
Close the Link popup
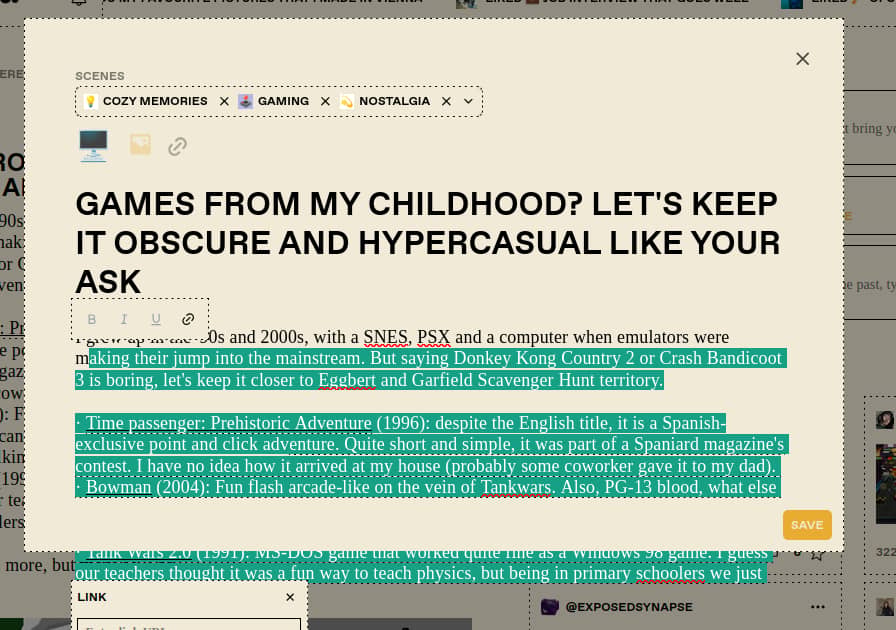290,597
